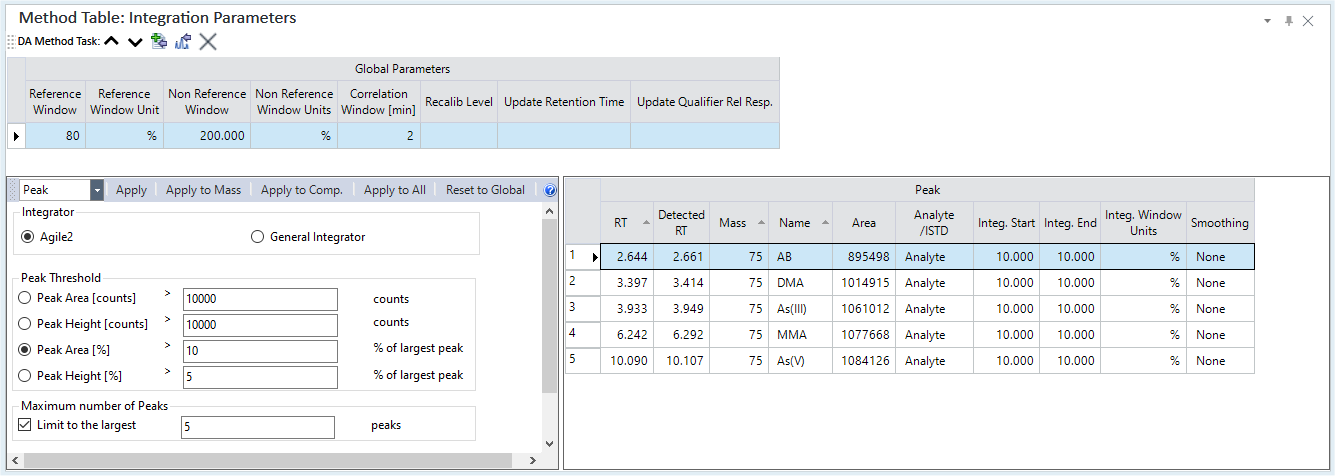Select the Agile2 integrator
This screenshot has width=1335, height=476.
(x=27, y=237)
